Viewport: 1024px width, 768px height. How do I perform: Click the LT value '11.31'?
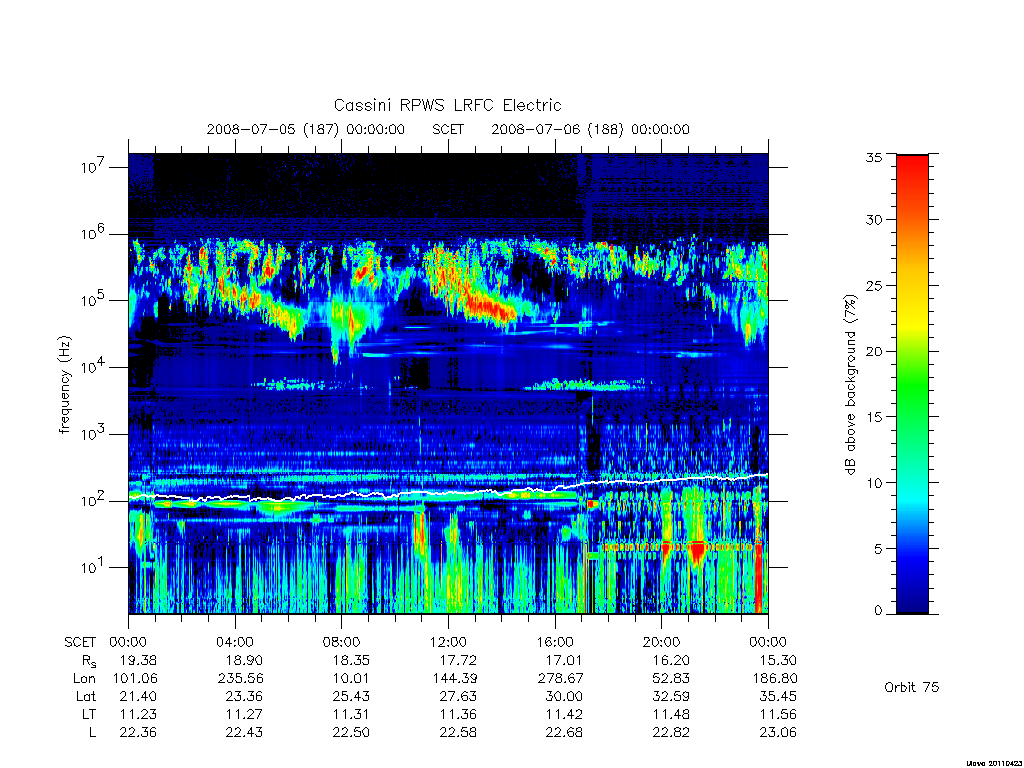click(351, 714)
